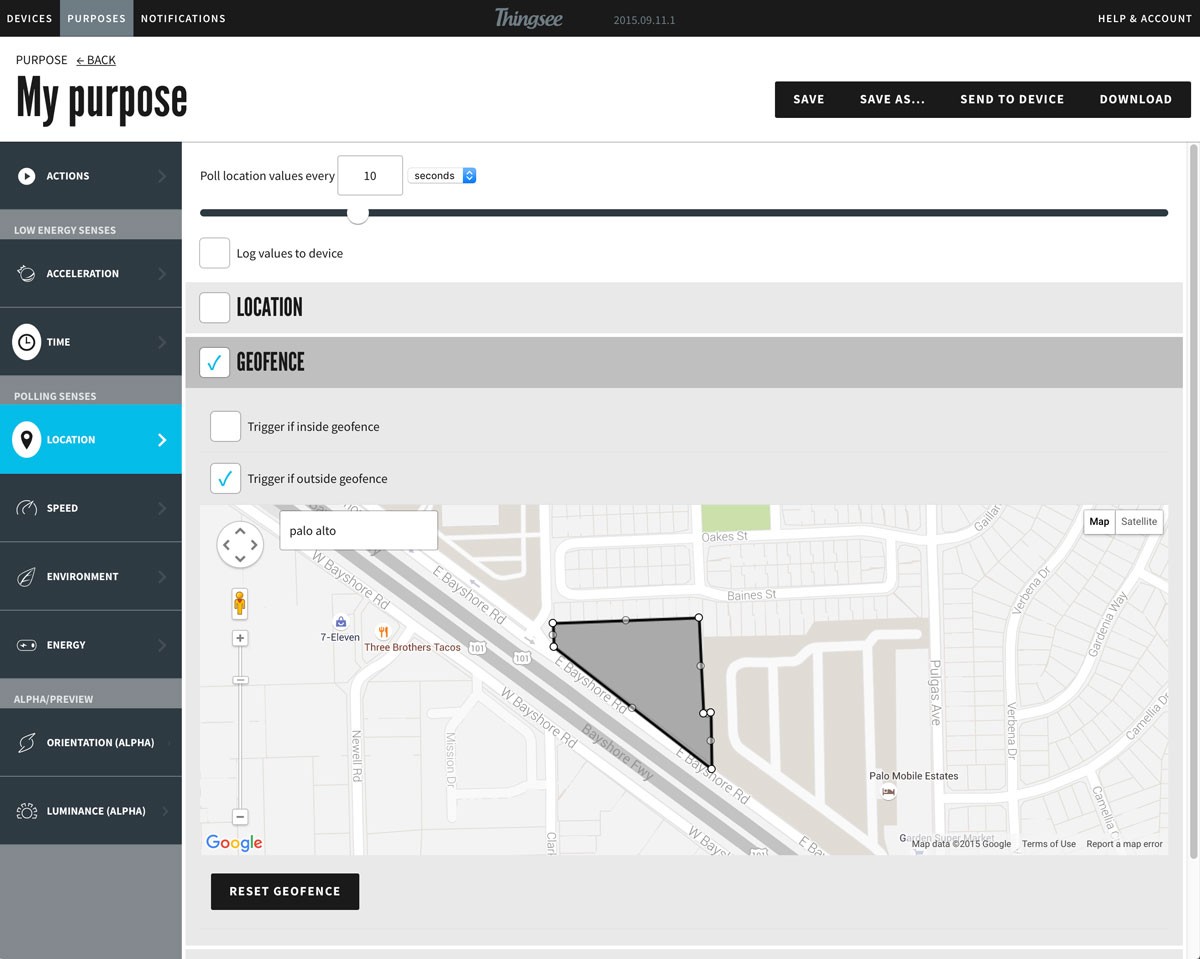The height and width of the screenshot is (959, 1200).
Task: Click the geofence bottom corner vertex
Action: tap(712, 769)
